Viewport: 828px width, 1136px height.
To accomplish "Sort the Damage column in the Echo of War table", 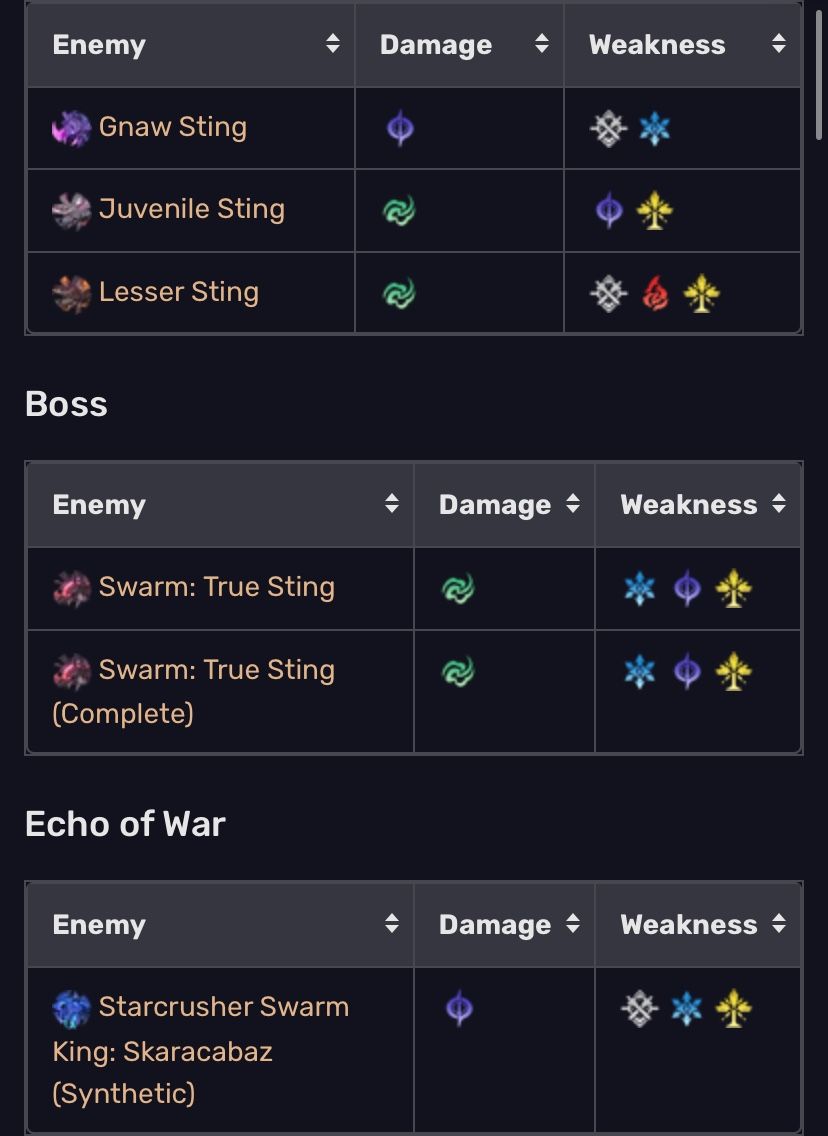I will 574,924.
